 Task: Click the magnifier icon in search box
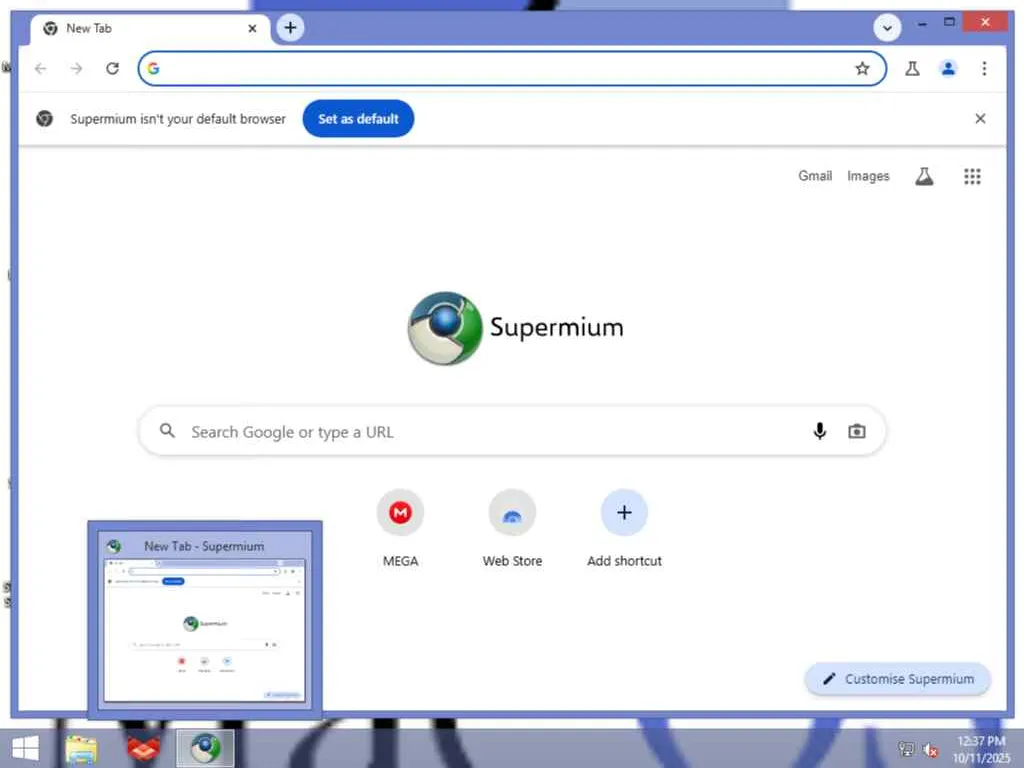[x=167, y=431]
